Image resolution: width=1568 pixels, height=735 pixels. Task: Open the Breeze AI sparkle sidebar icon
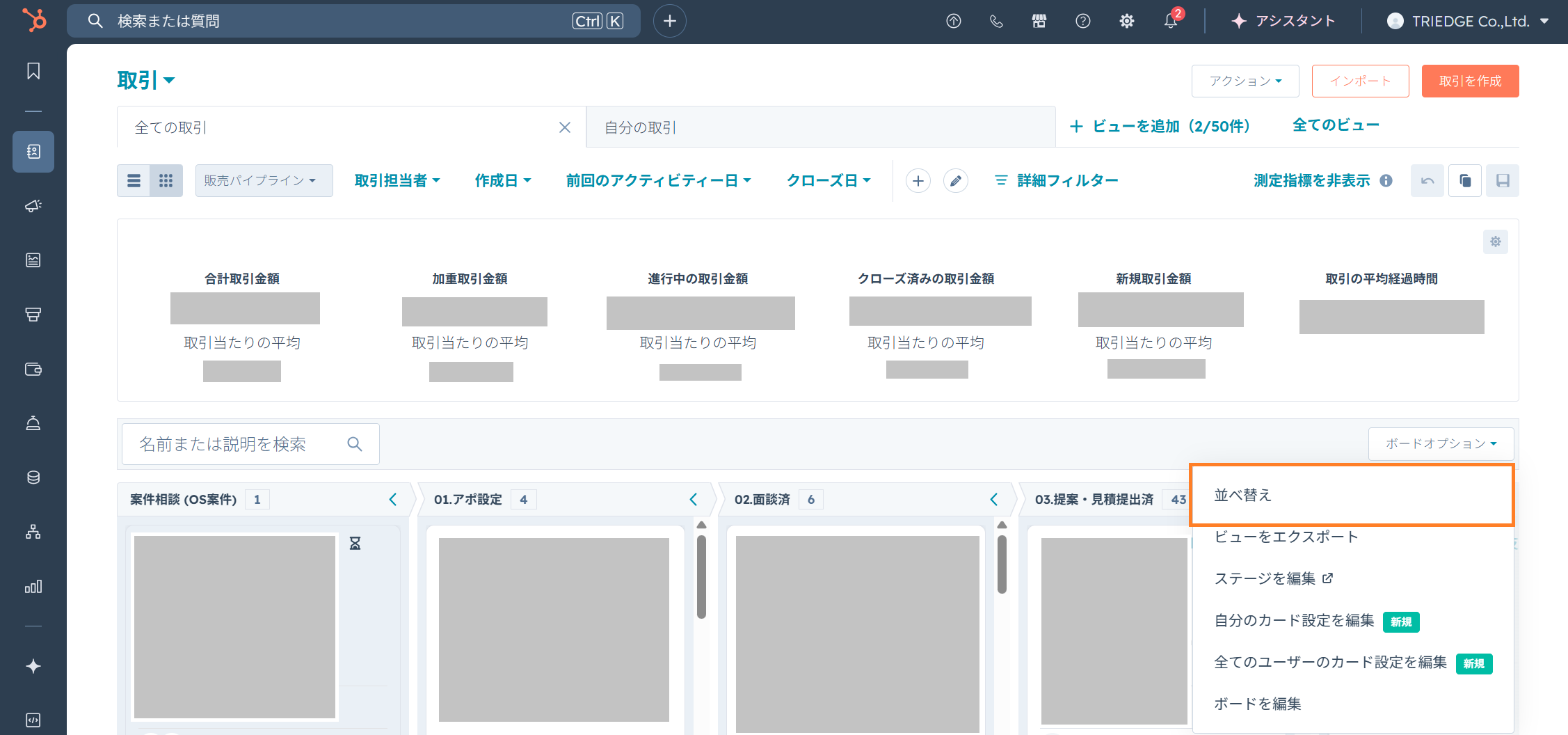[33, 666]
